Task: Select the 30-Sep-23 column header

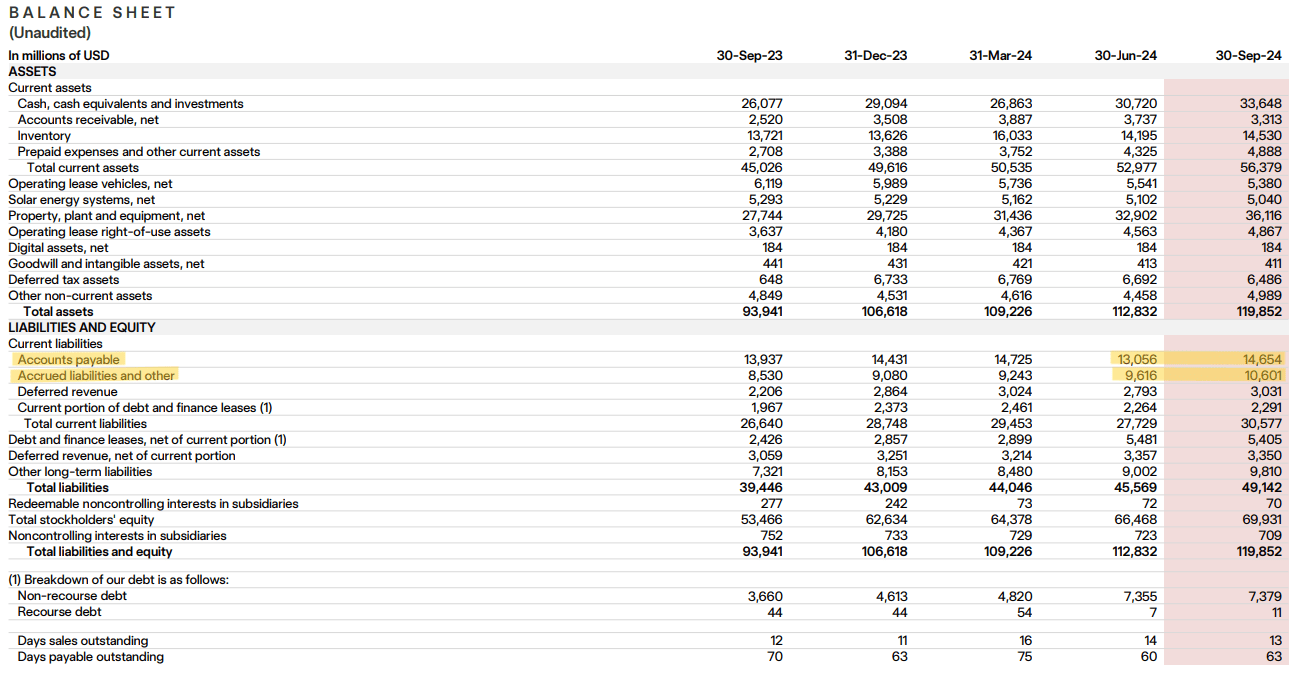Action: pyautogui.click(x=749, y=56)
